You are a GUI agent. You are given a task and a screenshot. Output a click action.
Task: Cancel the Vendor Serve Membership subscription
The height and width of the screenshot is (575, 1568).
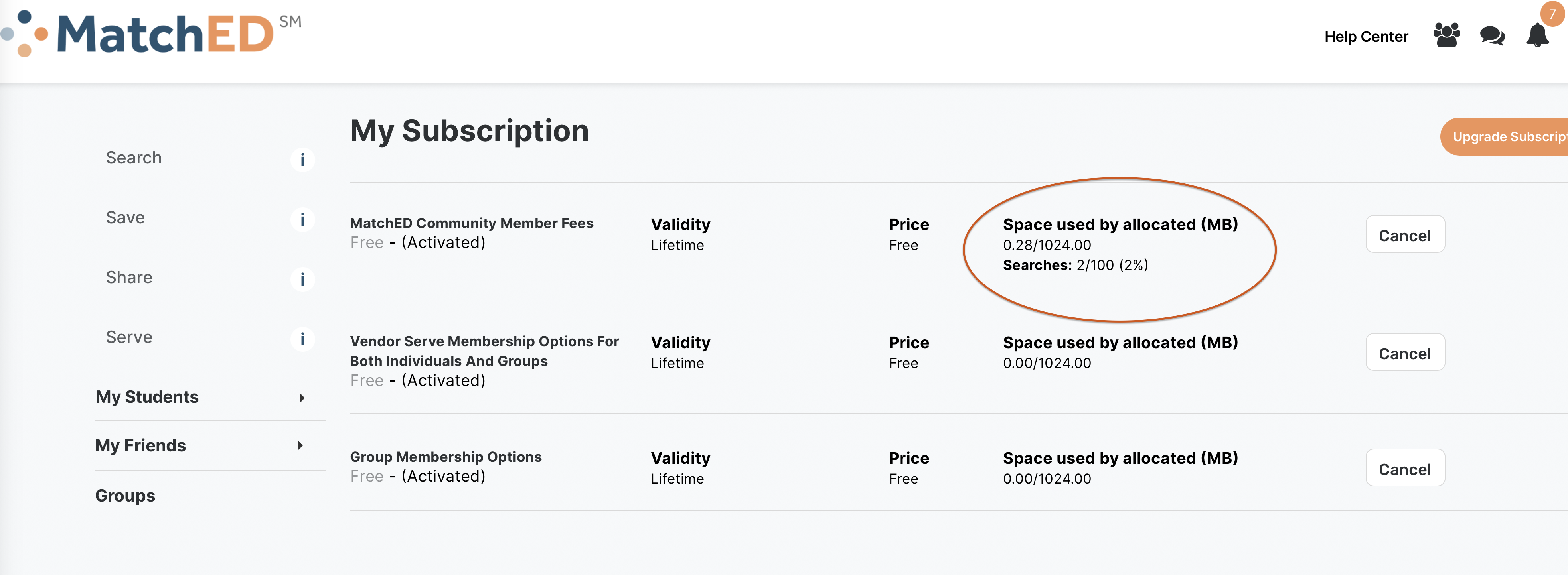click(x=1404, y=354)
